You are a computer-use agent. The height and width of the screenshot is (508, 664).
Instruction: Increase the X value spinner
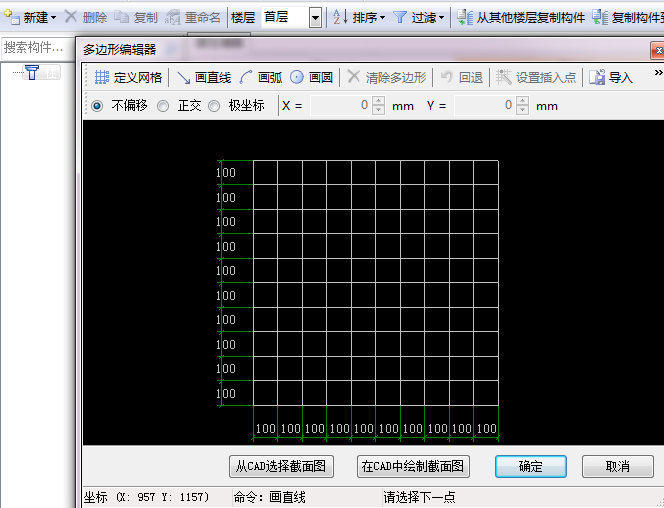point(379,101)
